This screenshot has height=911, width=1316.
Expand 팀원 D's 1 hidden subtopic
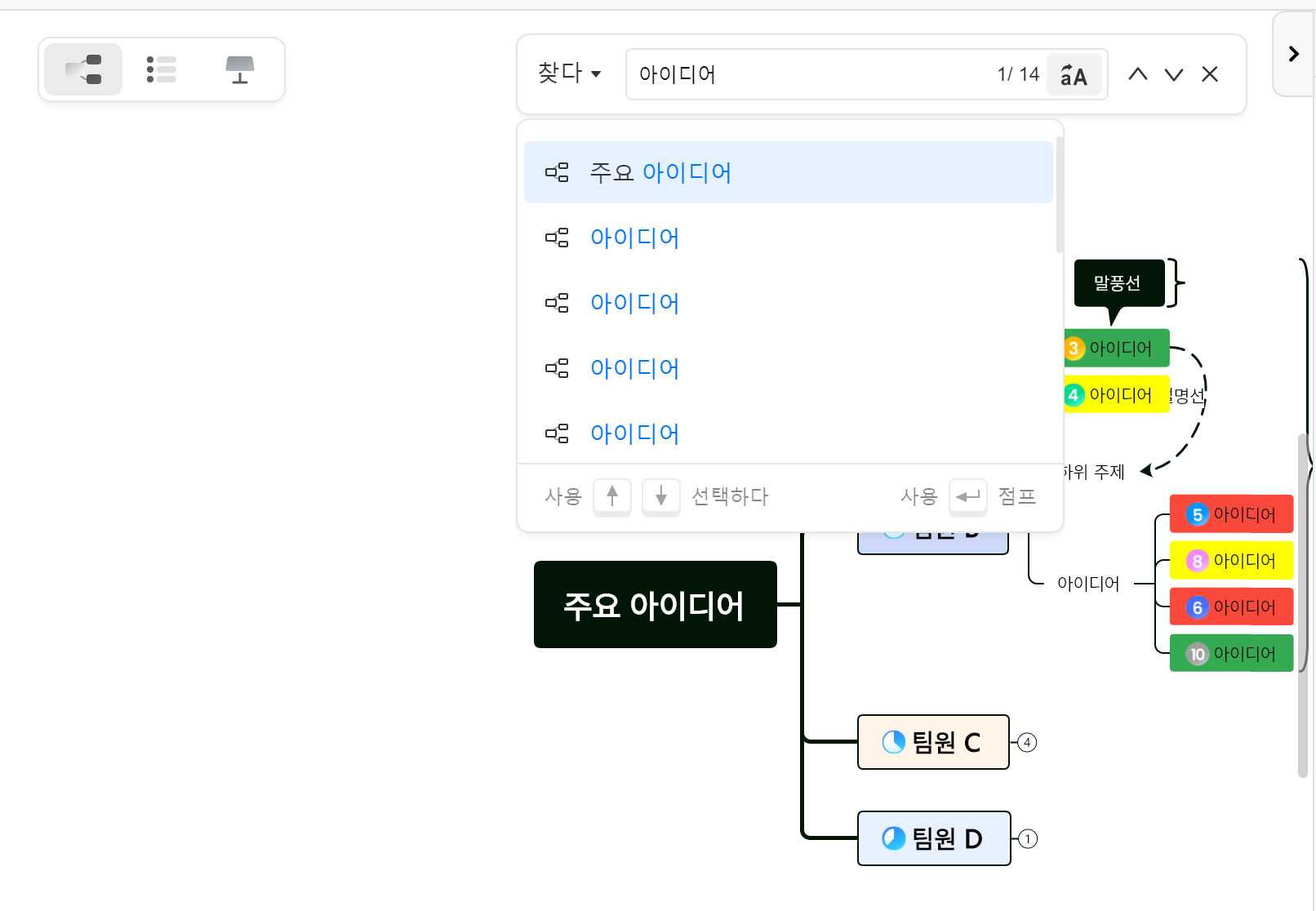(x=1028, y=839)
